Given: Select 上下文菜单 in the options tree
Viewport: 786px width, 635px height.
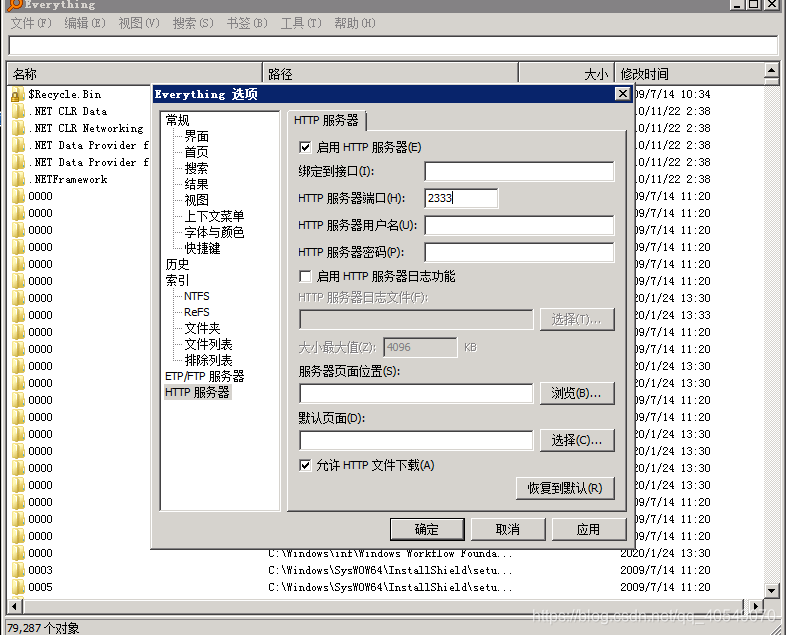Looking at the screenshot, I should [215, 216].
